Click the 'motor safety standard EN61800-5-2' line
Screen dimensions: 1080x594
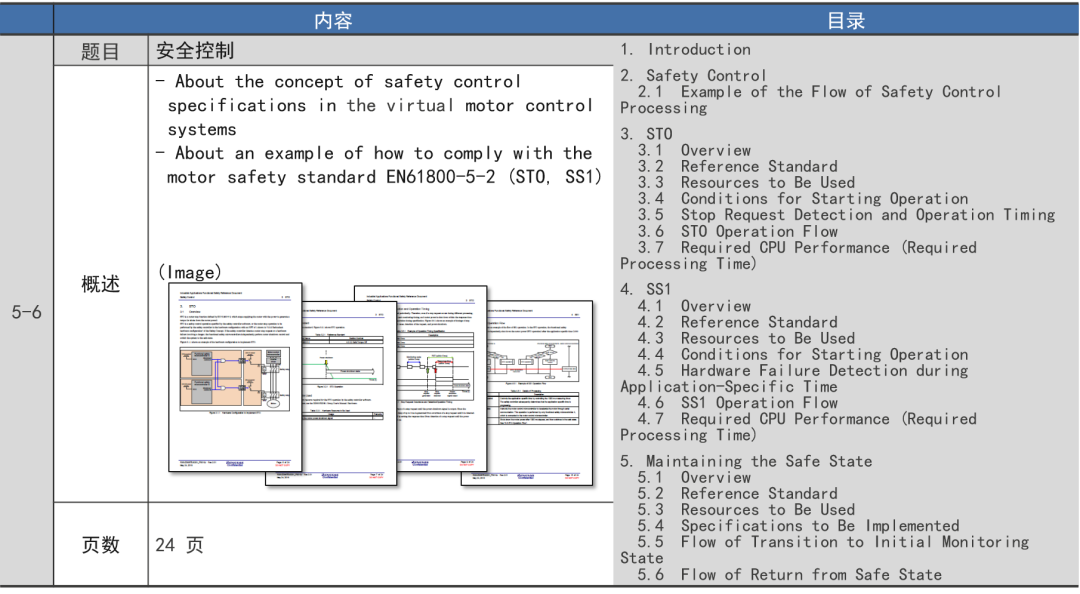point(384,177)
